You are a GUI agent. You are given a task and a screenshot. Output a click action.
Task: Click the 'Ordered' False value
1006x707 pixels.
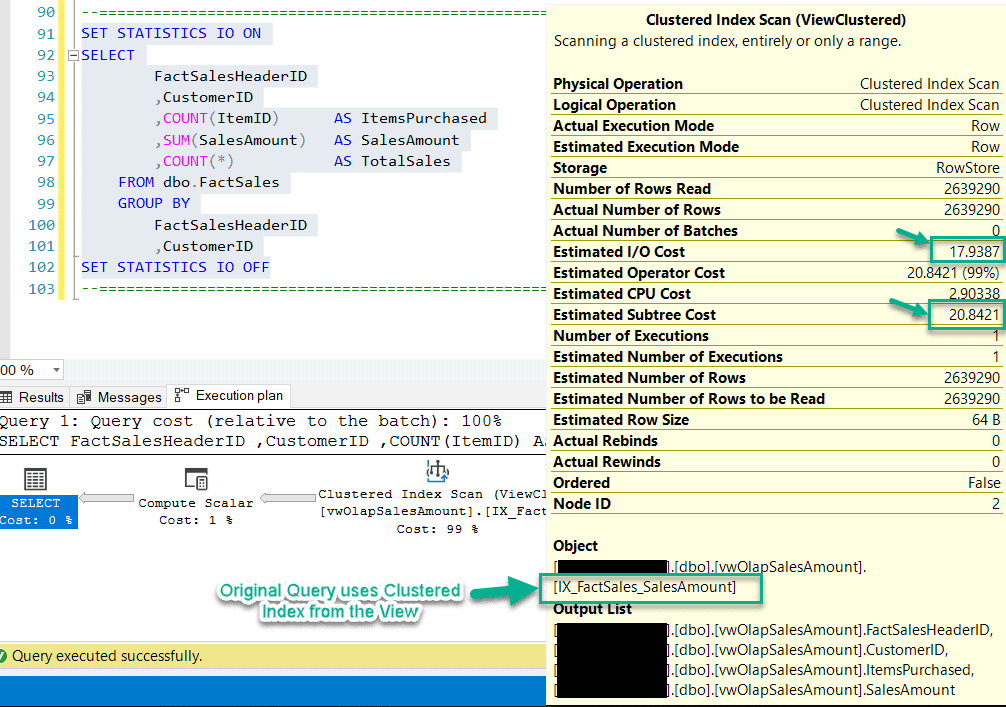(984, 482)
